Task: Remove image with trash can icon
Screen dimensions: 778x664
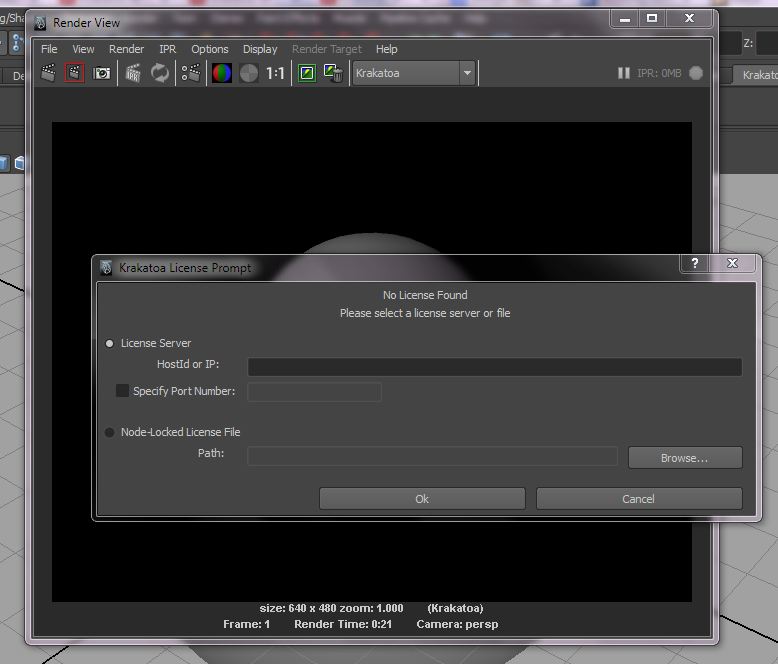Action: pyautogui.click(x=333, y=73)
